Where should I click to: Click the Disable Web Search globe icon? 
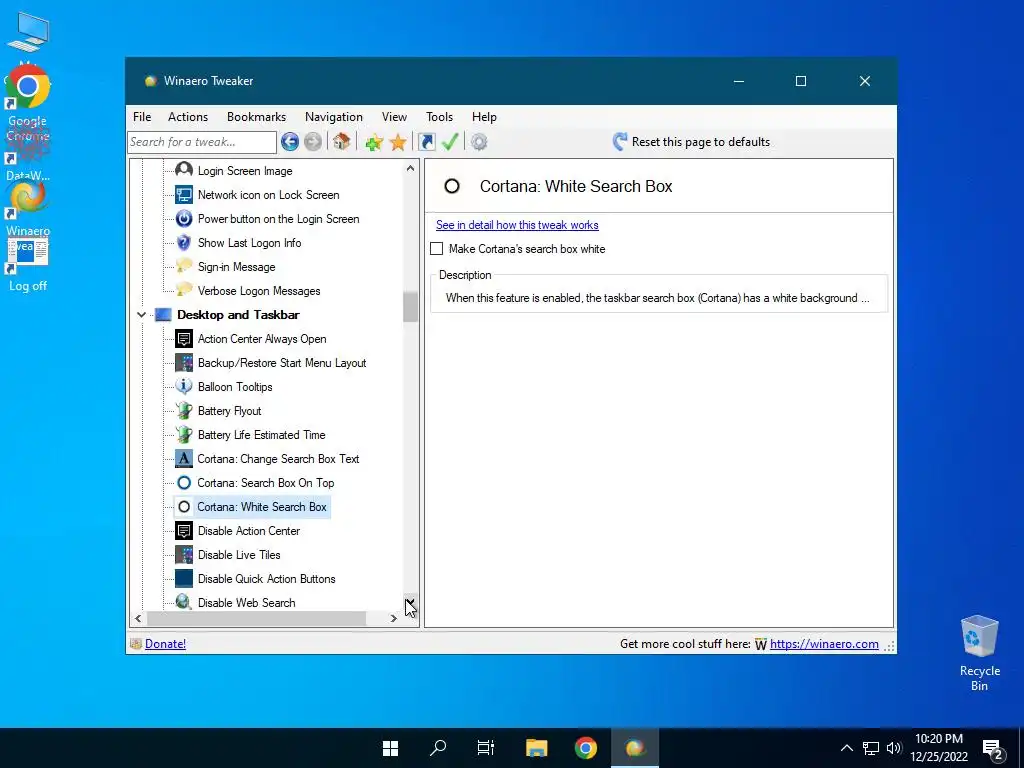184,602
